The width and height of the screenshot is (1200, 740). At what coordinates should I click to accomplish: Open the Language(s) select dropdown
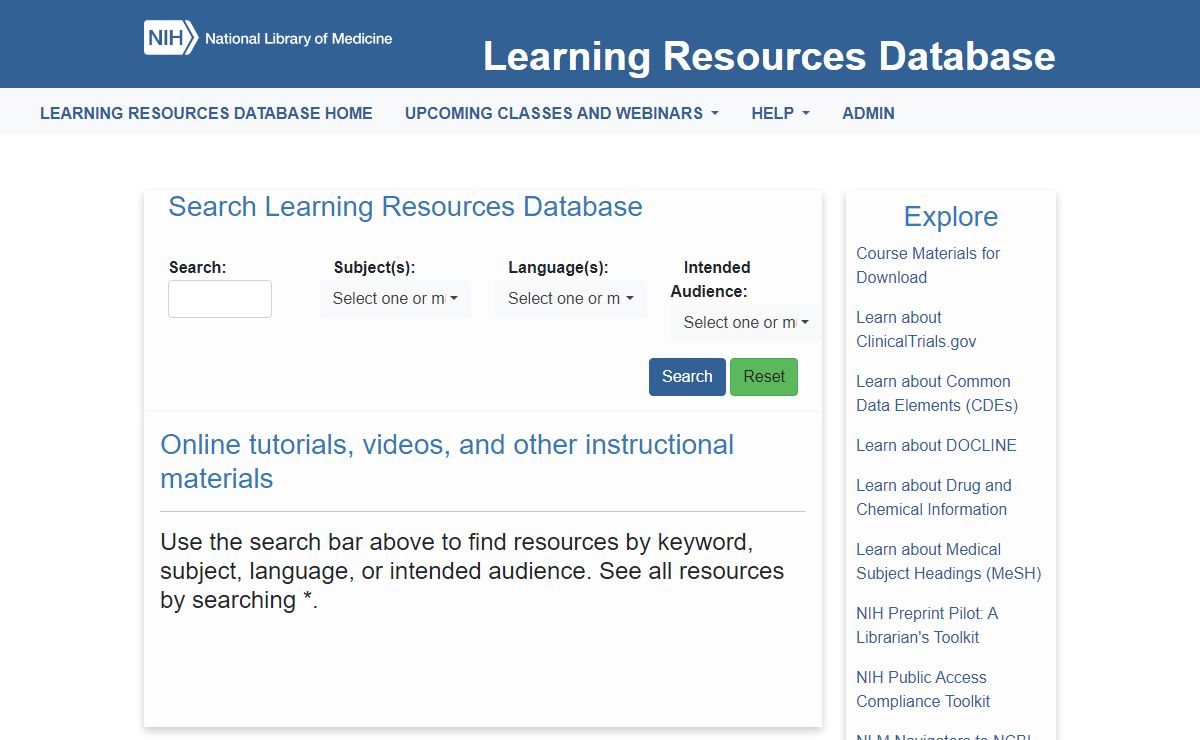pos(571,299)
